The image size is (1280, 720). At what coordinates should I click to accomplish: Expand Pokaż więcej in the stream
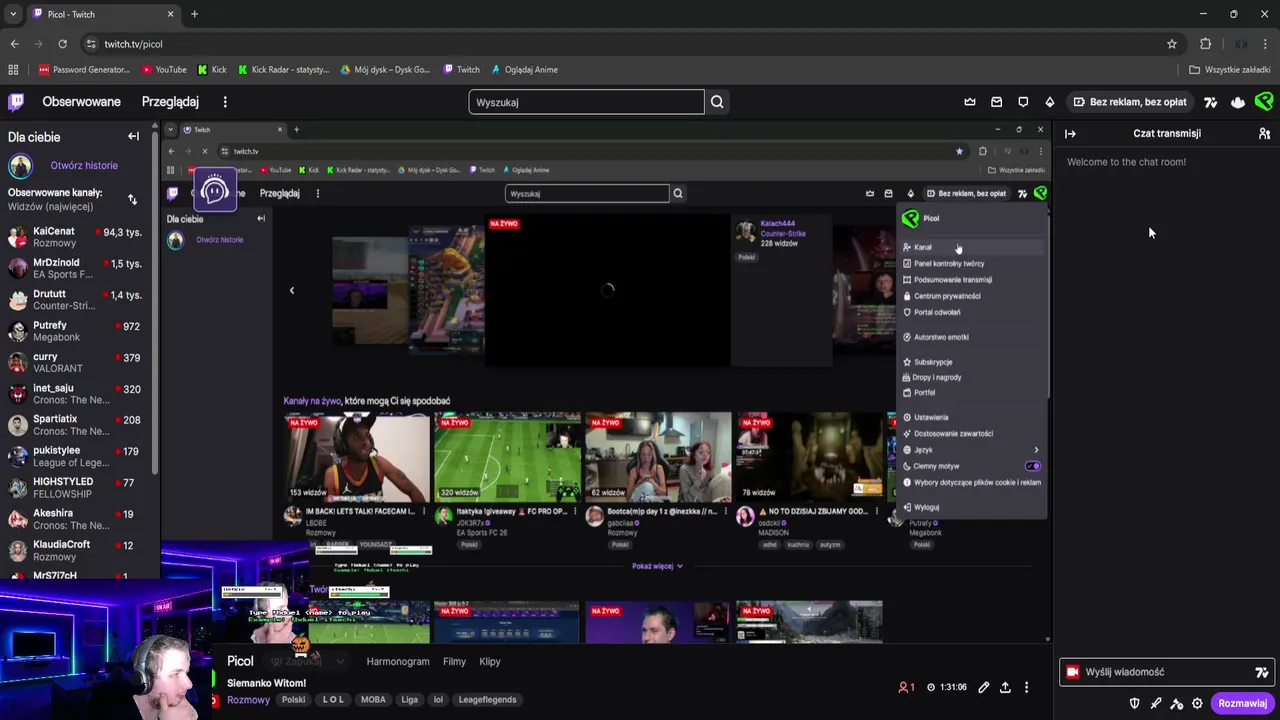[x=657, y=566]
